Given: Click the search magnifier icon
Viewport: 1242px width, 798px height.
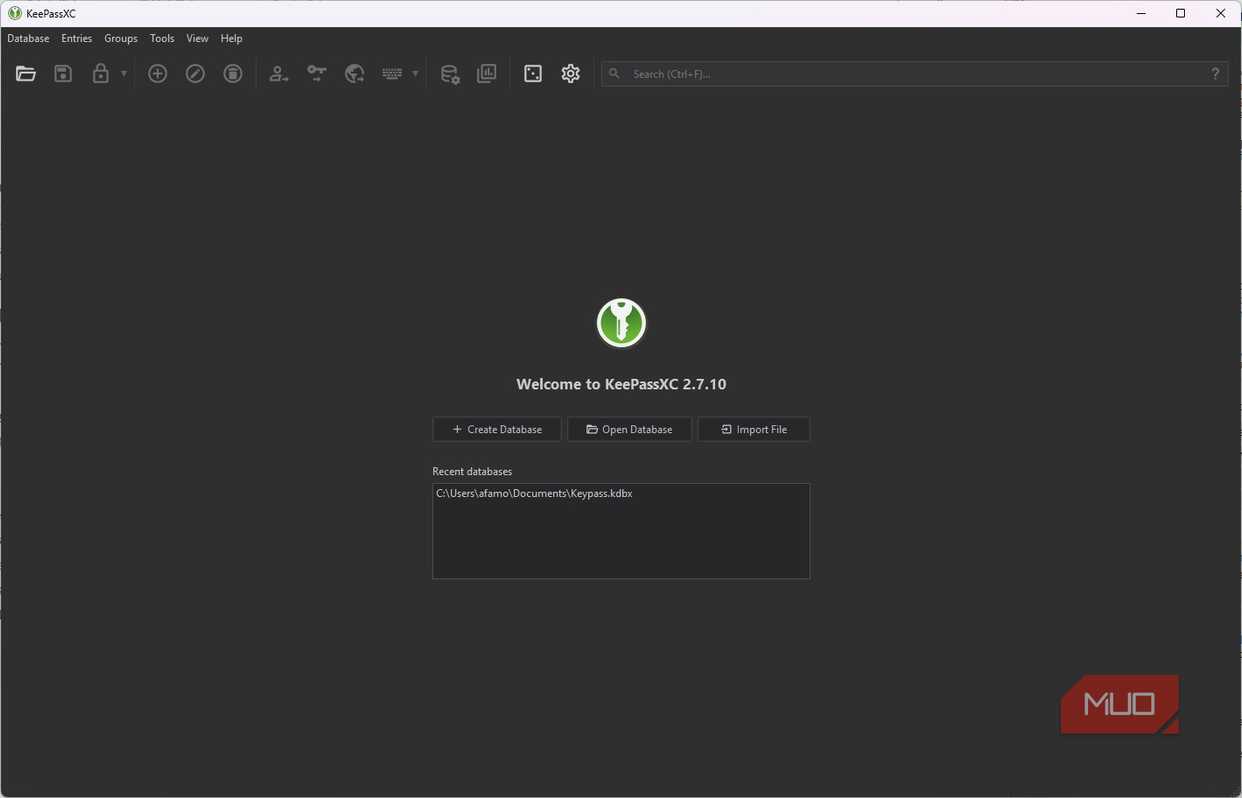Looking at the screenshot, I should click(x=614, y=74).
